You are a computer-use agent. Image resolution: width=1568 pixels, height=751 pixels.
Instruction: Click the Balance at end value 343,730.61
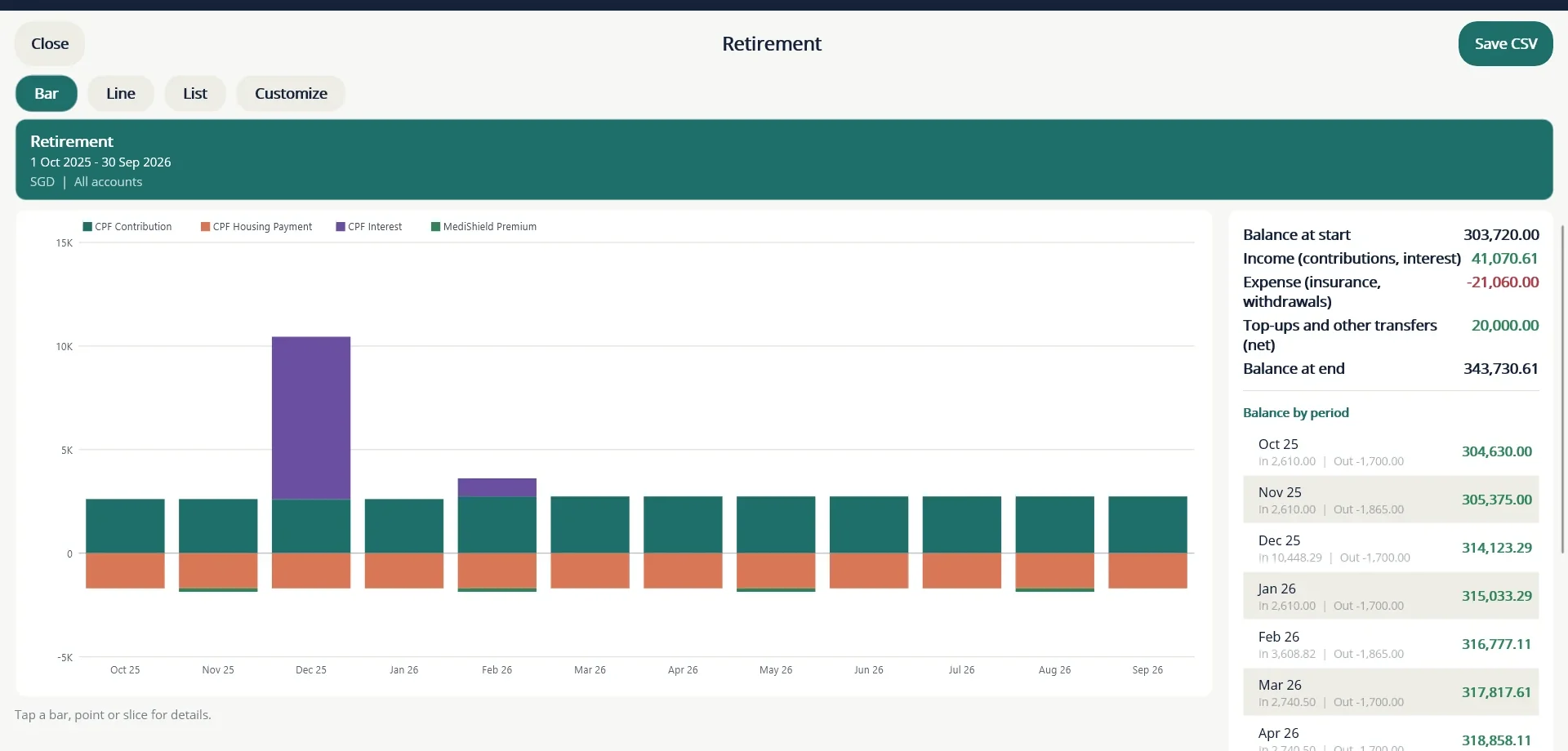point(1501,369)
